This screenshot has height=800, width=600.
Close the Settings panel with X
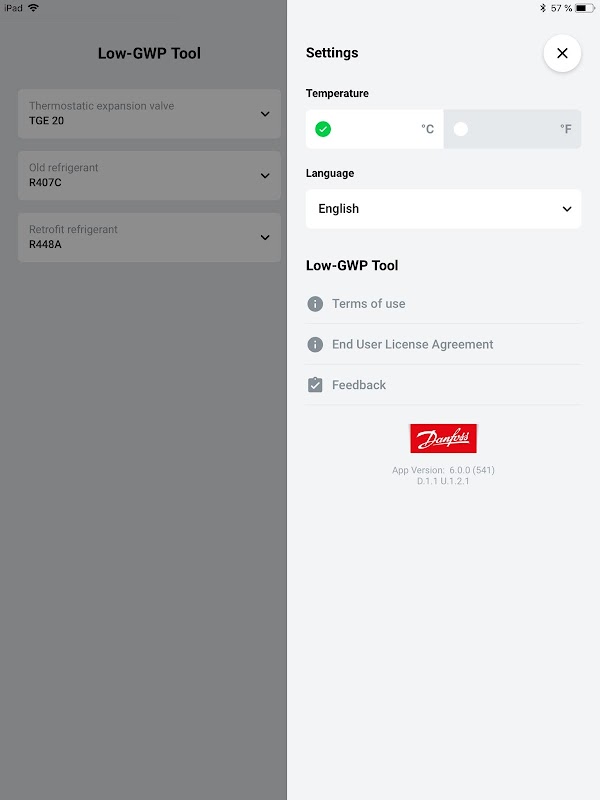tap(562, 53)
